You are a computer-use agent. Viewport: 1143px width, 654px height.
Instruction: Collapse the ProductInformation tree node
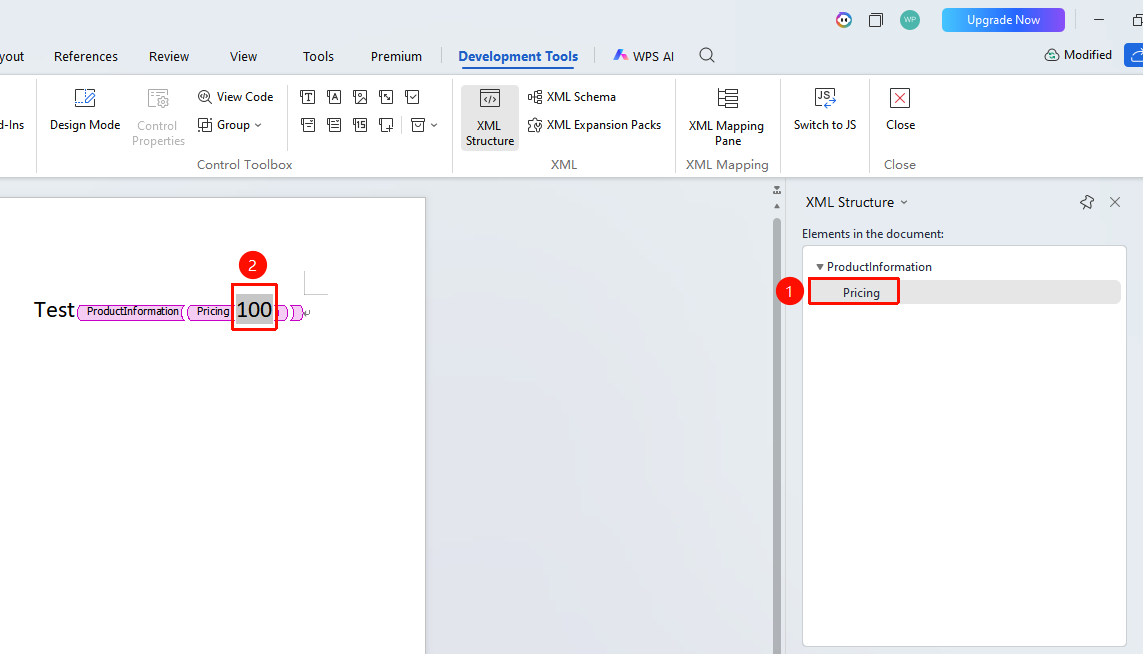point(819,267)
